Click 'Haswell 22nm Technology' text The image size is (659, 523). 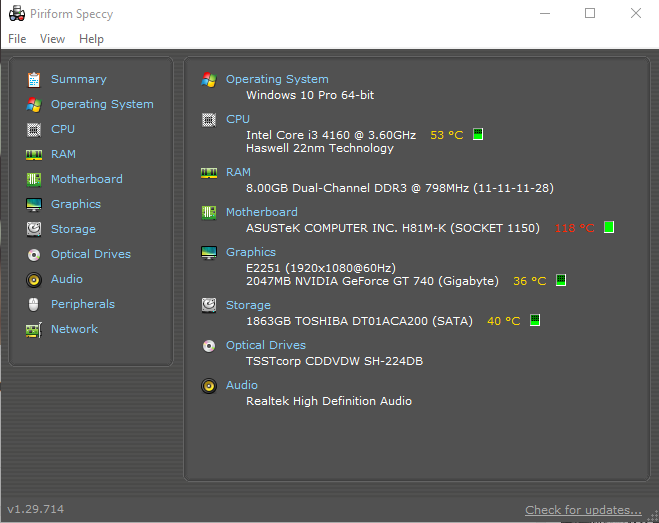320,148
